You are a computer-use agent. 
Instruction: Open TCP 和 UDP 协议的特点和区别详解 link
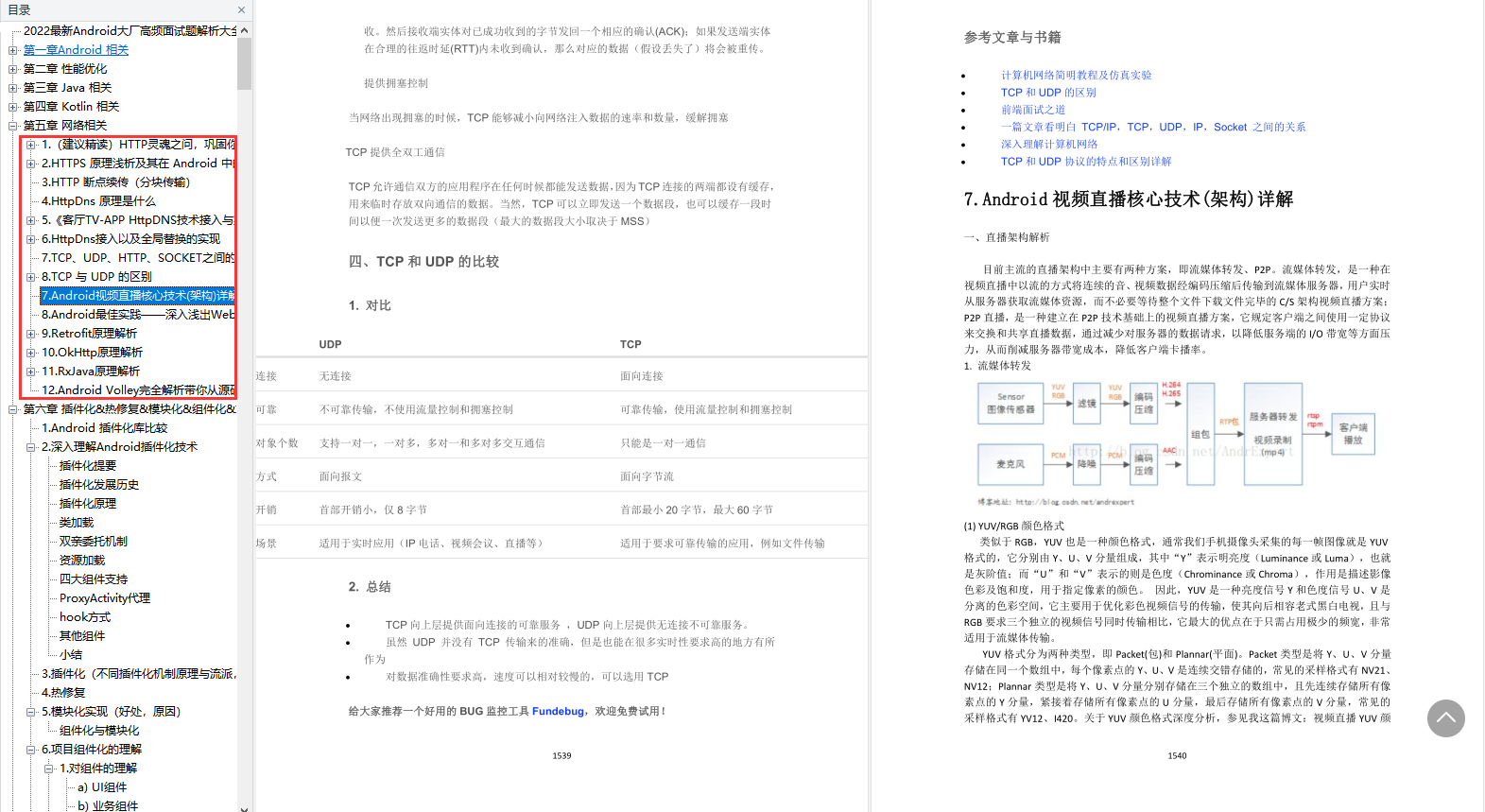tap(1086, 162)
